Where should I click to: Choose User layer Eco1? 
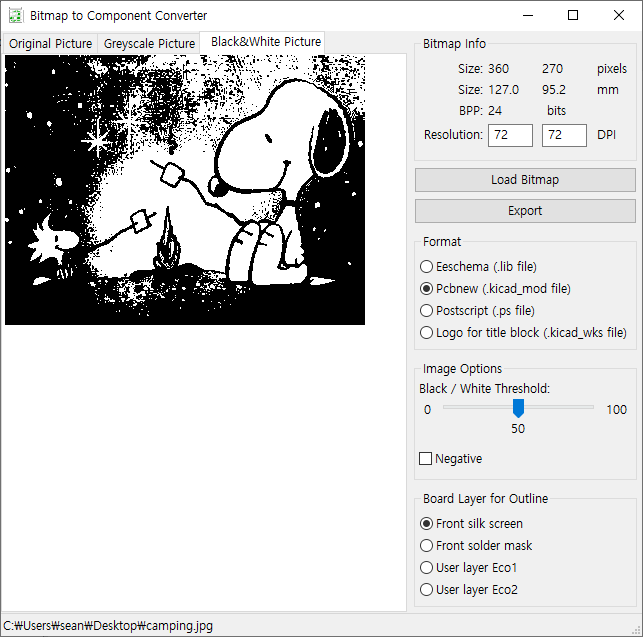click(x=468, y=568)
